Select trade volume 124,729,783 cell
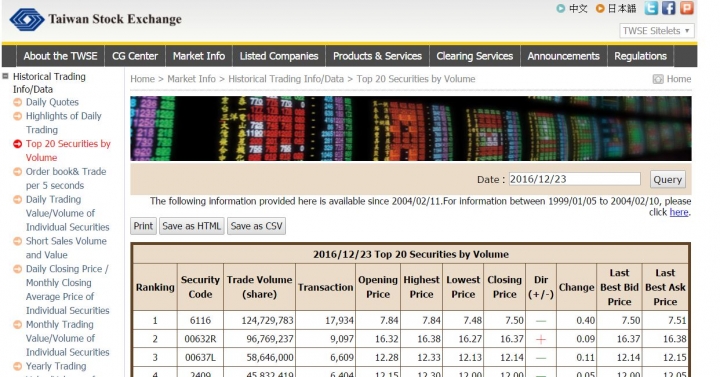 pyautogui.click(x=259, y=320)
